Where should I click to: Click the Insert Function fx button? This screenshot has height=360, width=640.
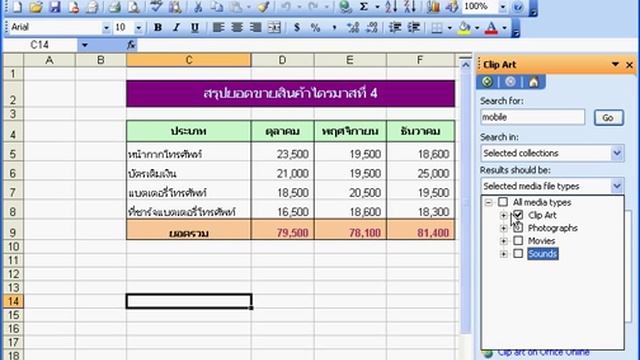click(131, 45)
